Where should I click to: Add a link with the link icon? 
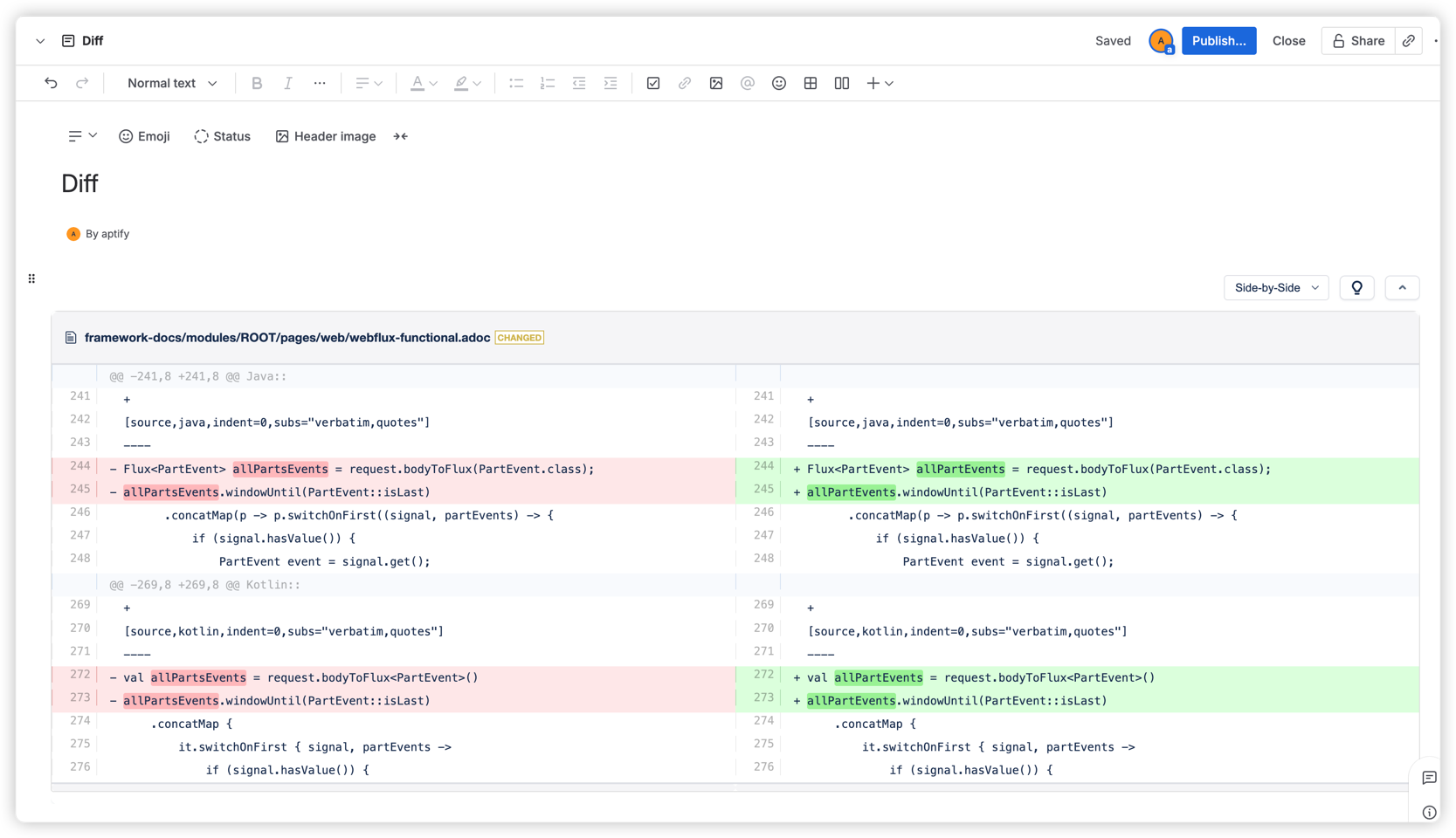685,83
